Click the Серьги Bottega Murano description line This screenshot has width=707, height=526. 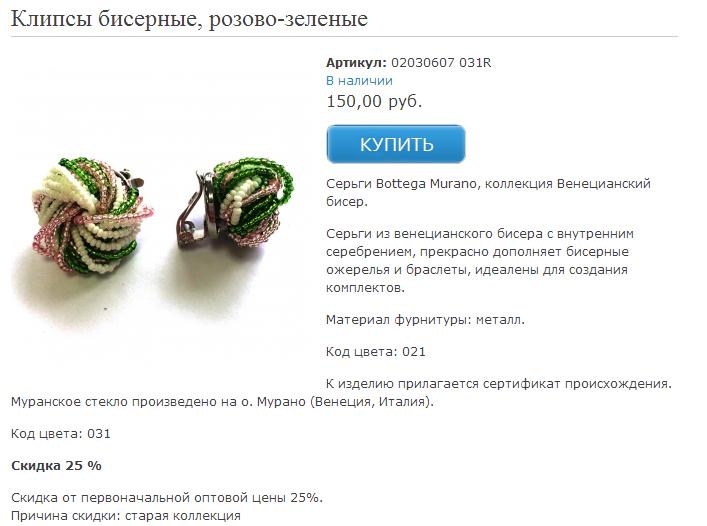click(x=488, y=192)
